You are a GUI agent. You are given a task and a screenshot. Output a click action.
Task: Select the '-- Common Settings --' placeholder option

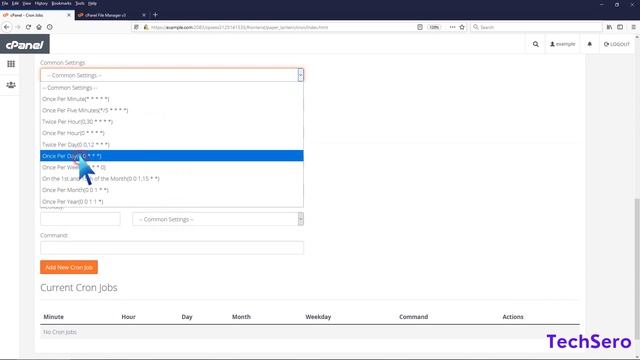pyautogui.click(x=172, y=87)
